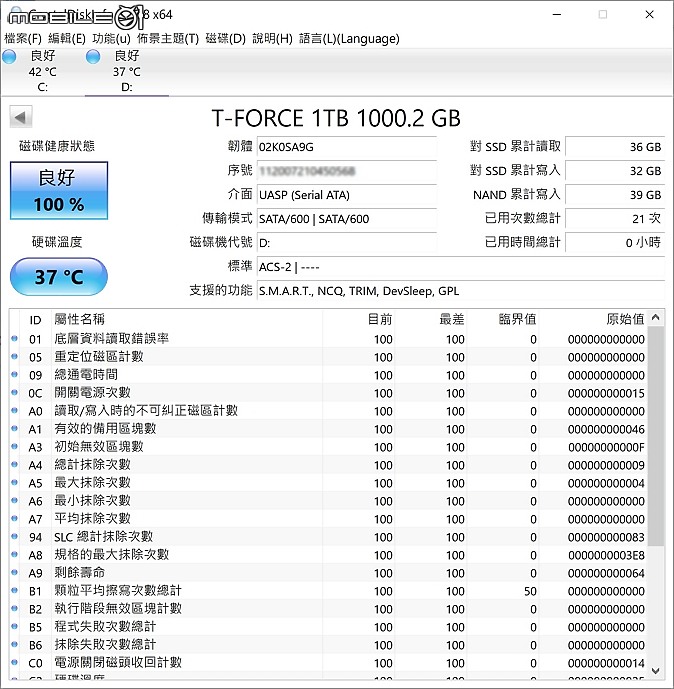
Task: Click the status dot for attribute A3
Action: [14, 446]
